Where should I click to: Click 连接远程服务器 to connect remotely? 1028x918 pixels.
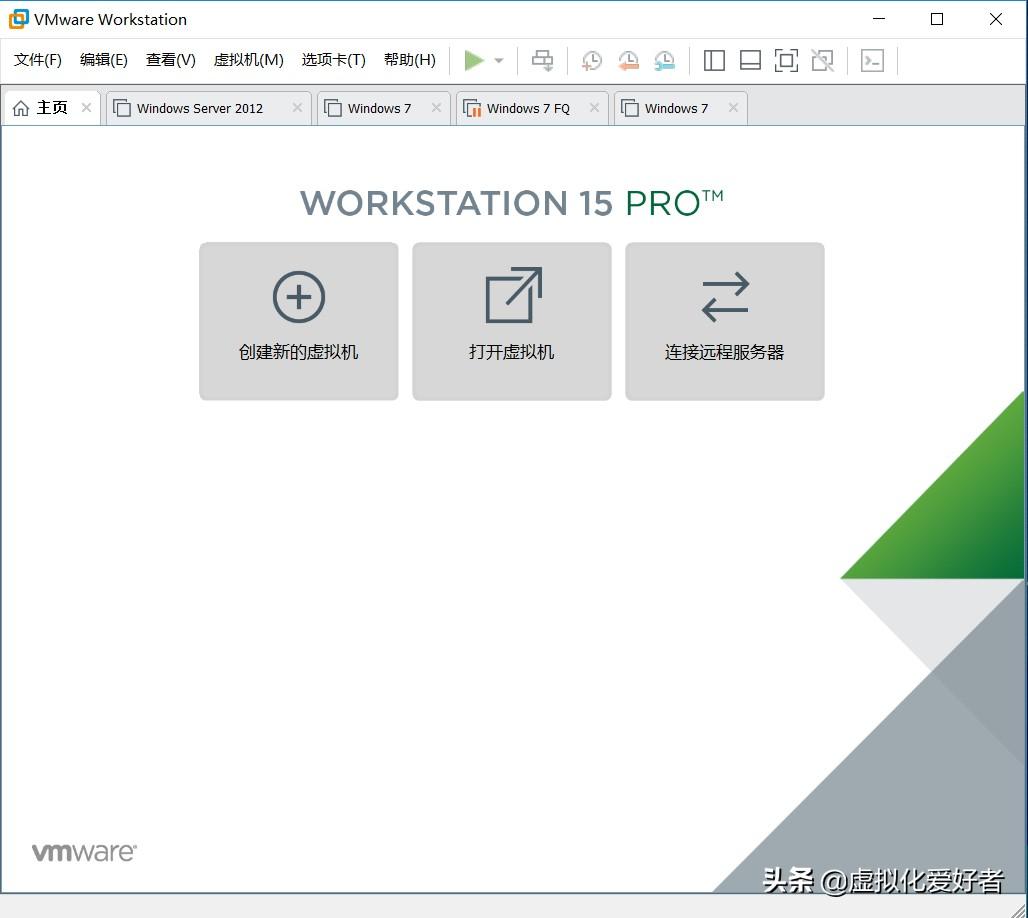point(724,321)
